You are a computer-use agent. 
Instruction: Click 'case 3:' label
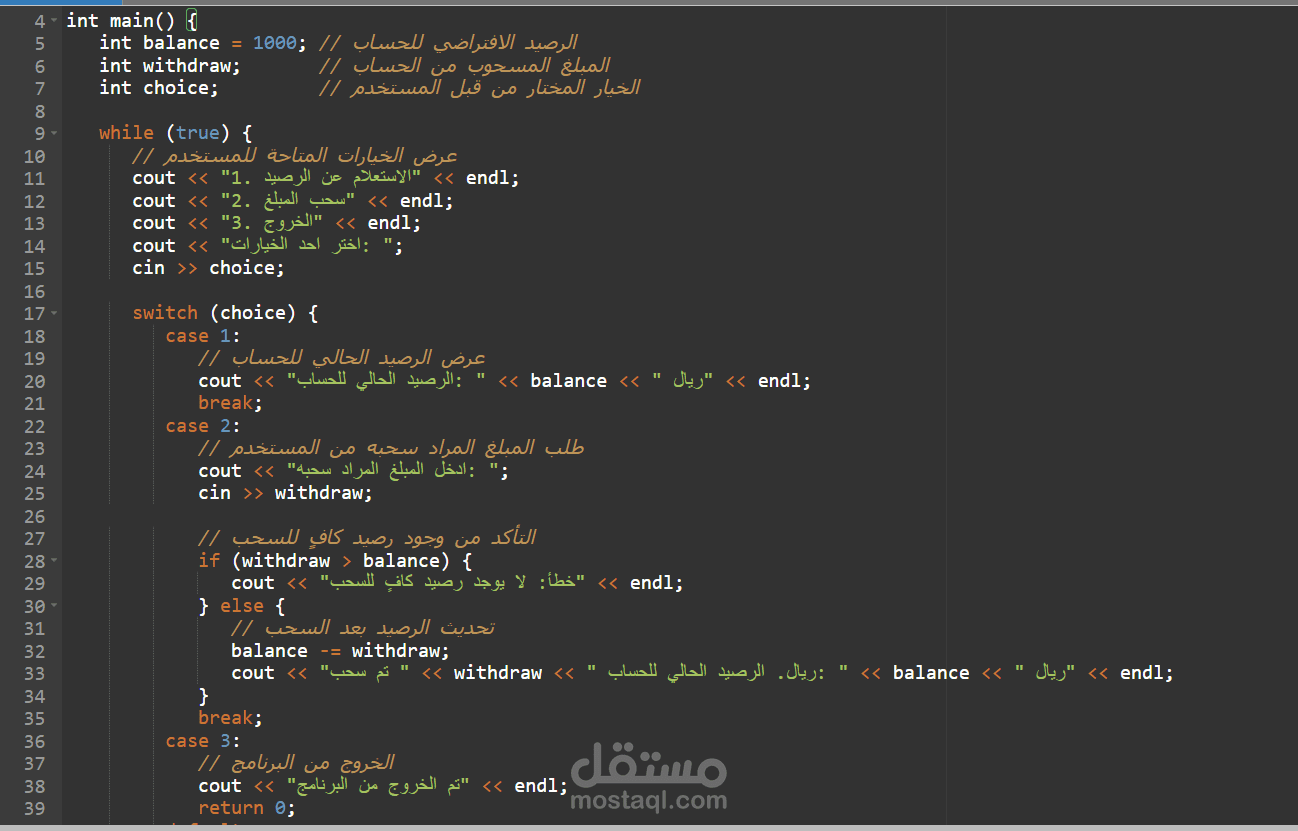pyautogui.click(x=203, y=741)
